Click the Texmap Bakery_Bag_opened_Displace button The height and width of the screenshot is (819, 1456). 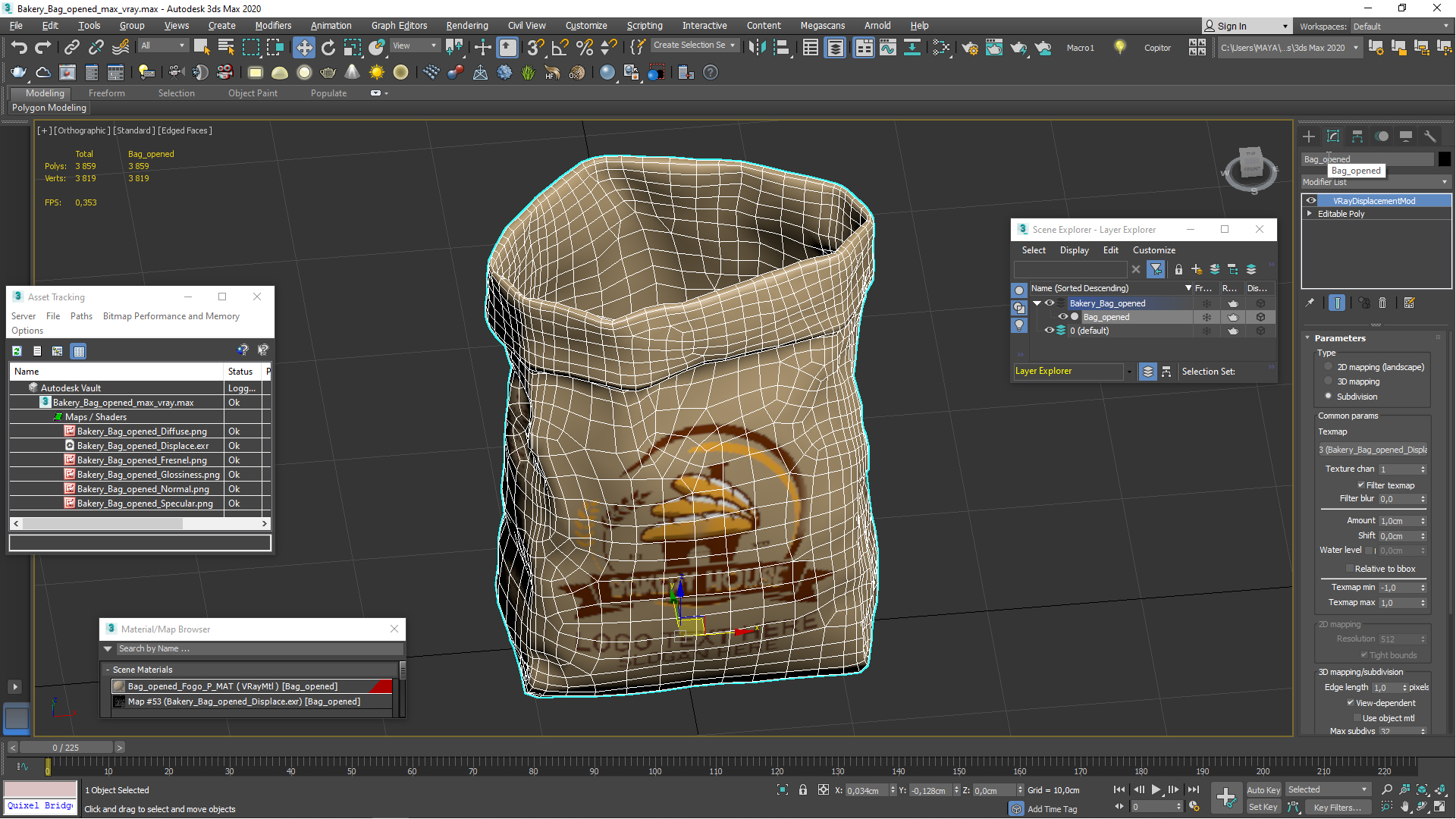1373,450
